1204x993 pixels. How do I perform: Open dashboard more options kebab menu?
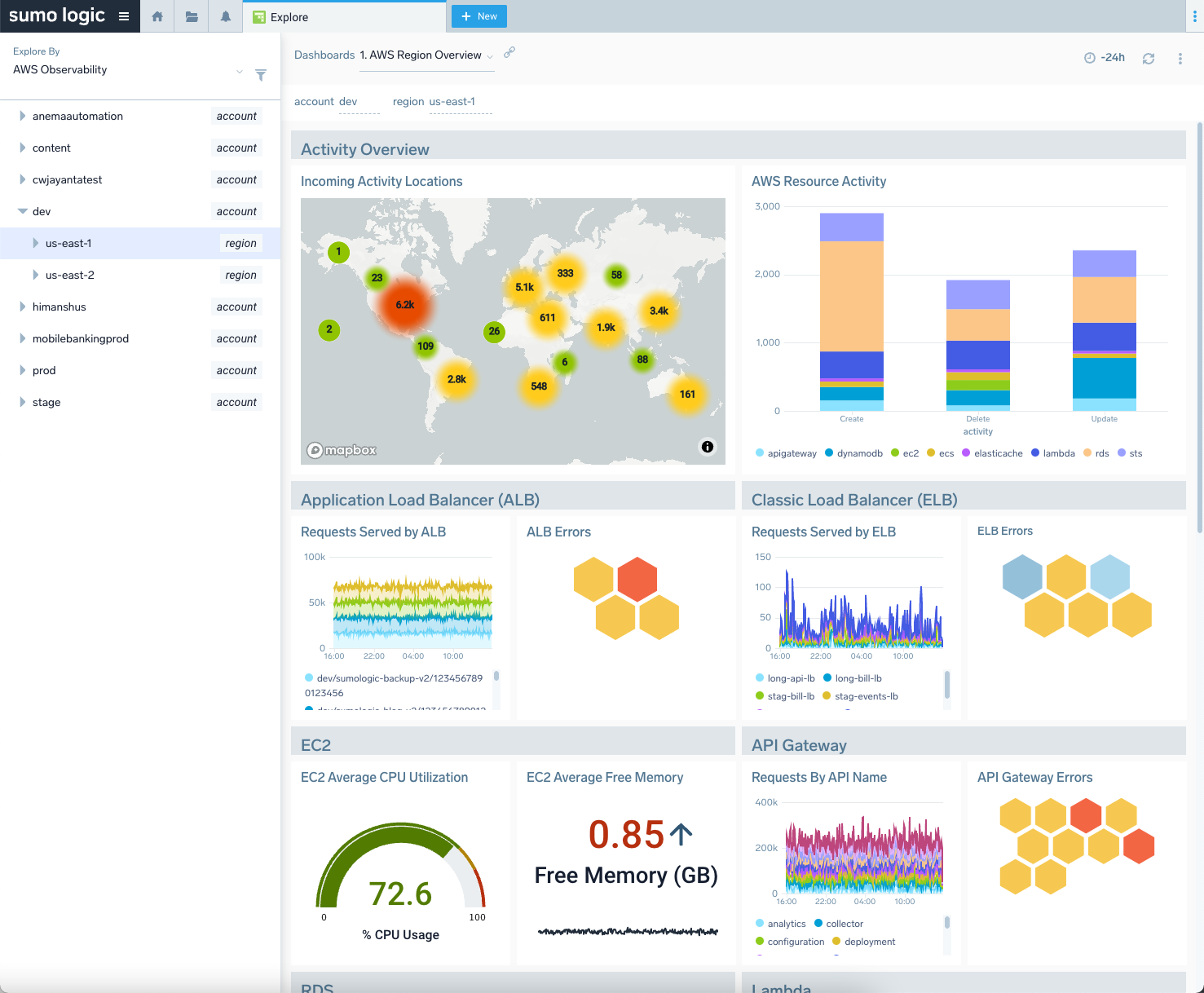pos(1180,59)
